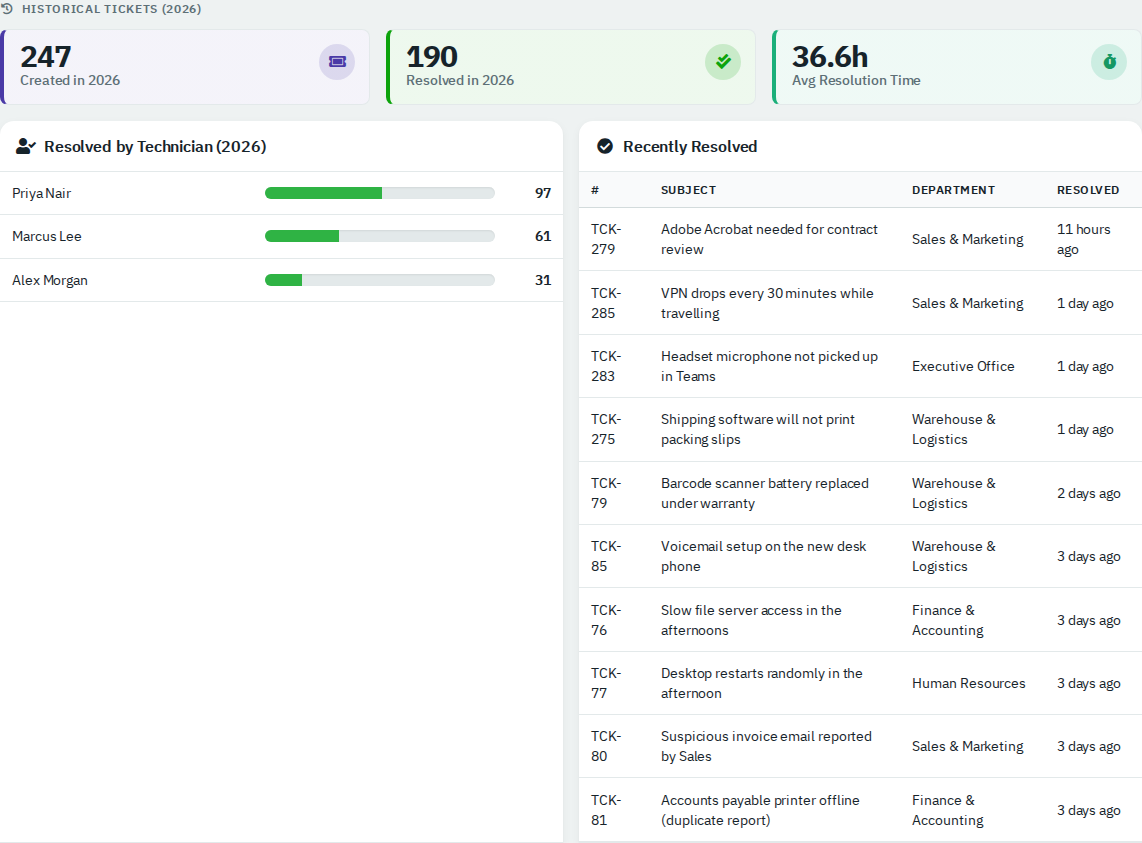Open ticket TCK-77

(606, 683)
